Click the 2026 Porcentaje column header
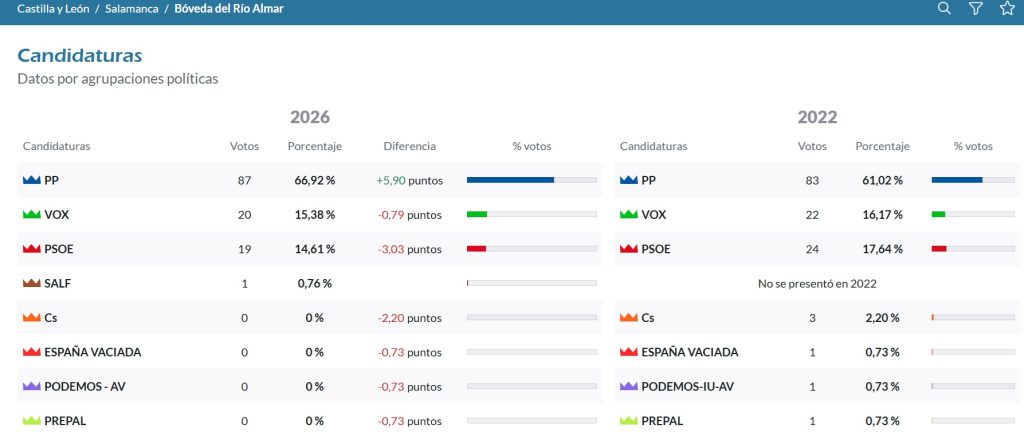The width and height of the screenshot is (1024, 436). (315, 146)
